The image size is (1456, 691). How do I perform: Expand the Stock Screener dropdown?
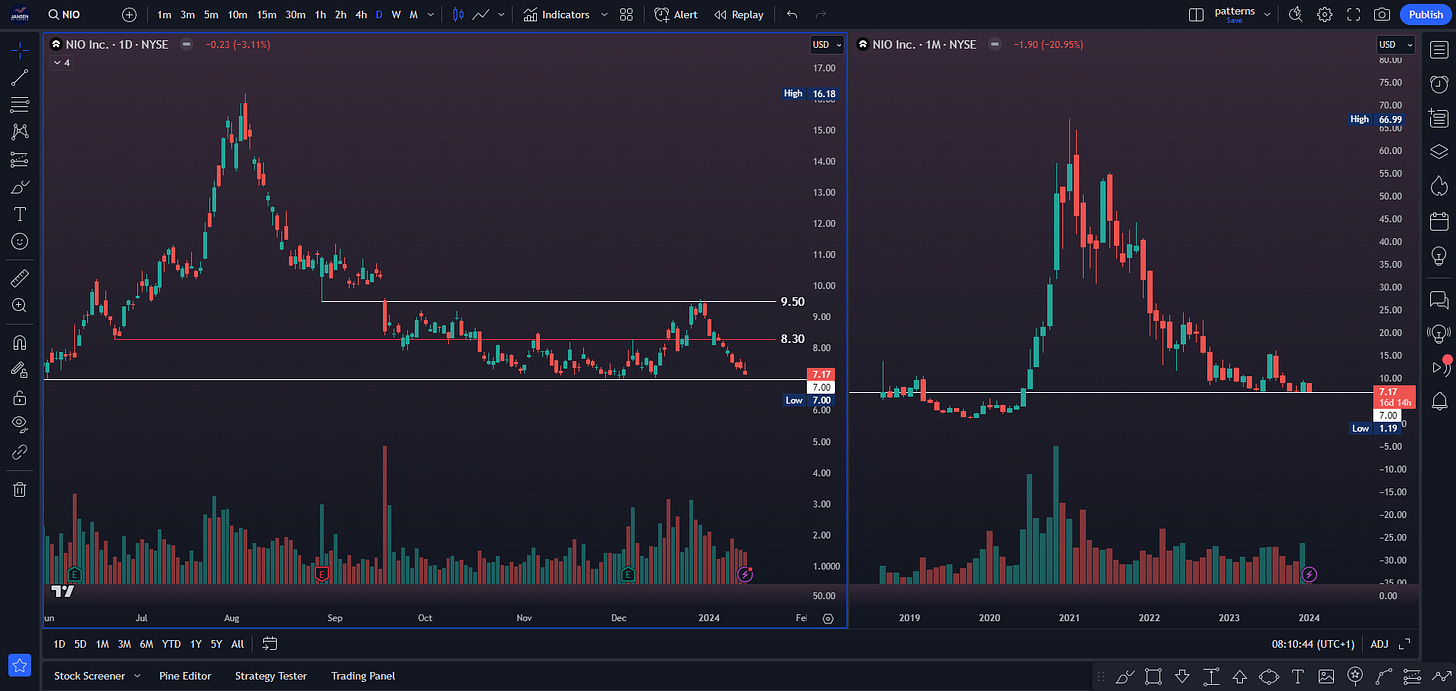click(137, 676)
